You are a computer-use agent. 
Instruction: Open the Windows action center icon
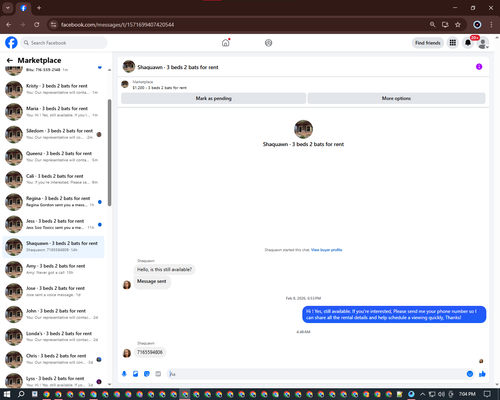[x=487, y=394]
